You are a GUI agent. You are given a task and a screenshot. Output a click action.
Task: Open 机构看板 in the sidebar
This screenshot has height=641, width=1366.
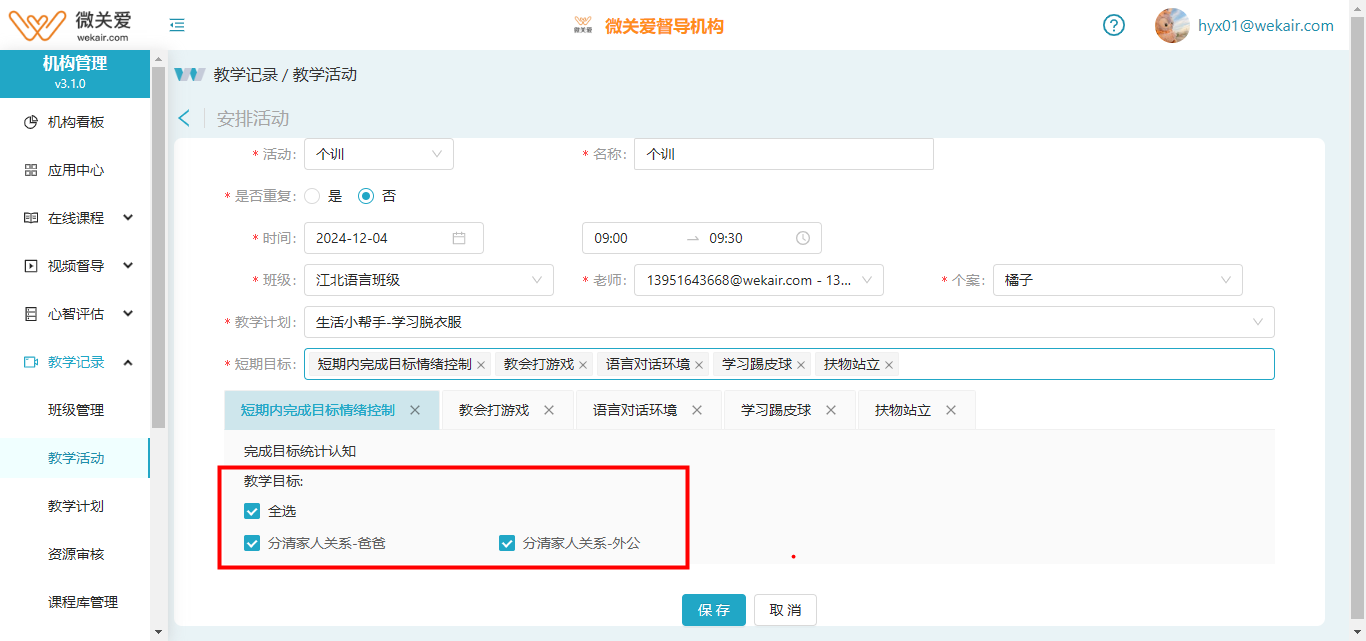[x=76, y=122]
